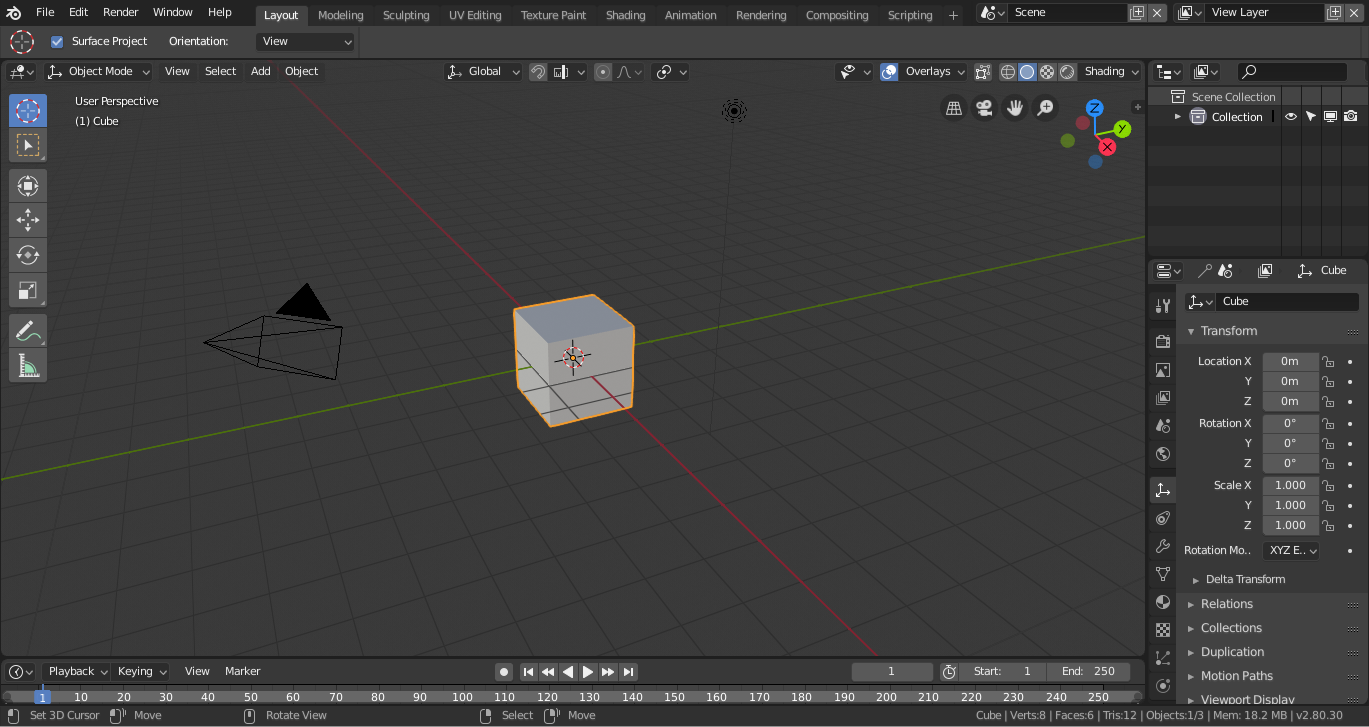
Task: Switch to wireframe shading mode
Action: click(1008, 71)
